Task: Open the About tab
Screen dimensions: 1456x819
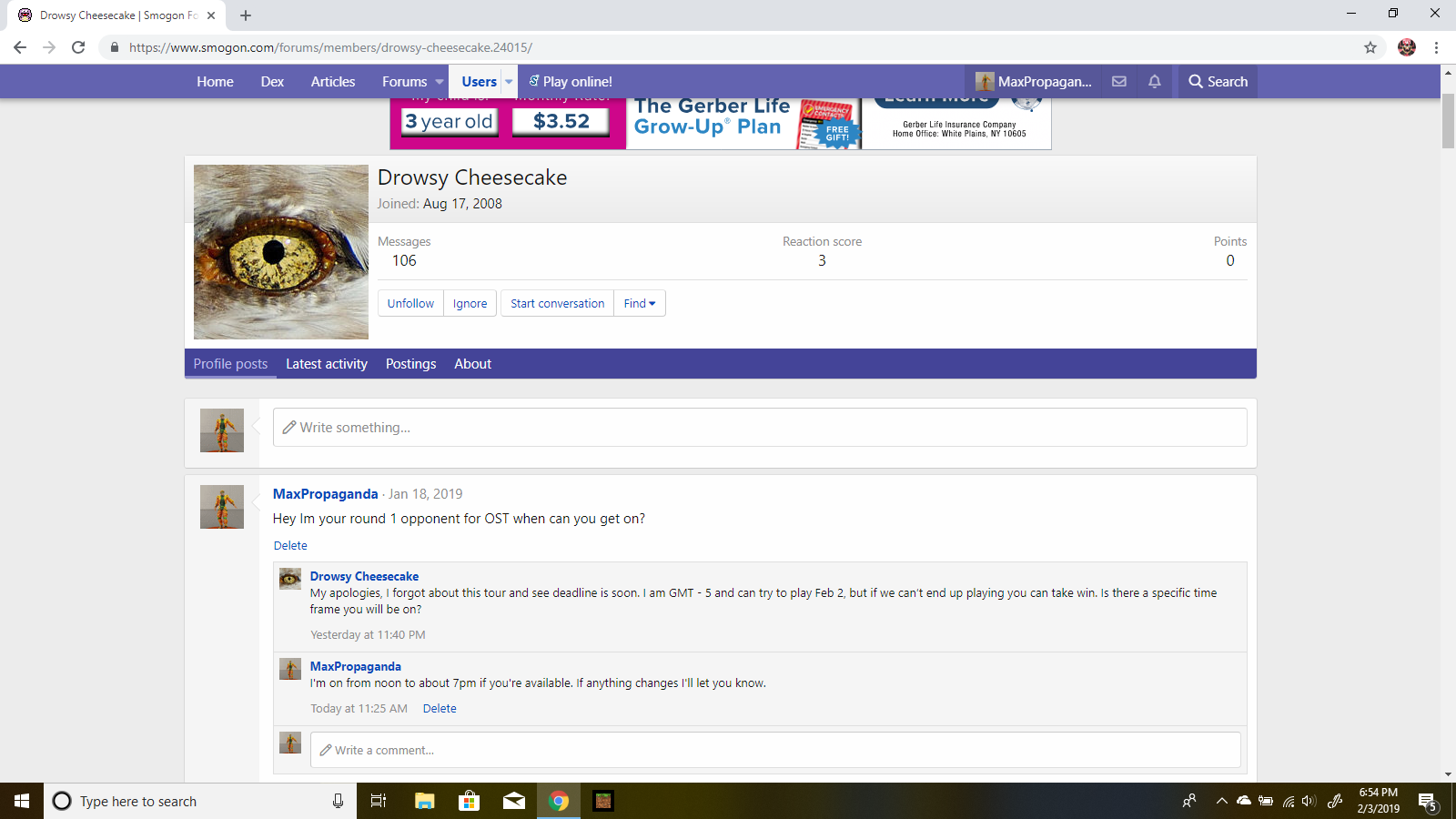Action: pyautogui.click(x=472, y=364)
